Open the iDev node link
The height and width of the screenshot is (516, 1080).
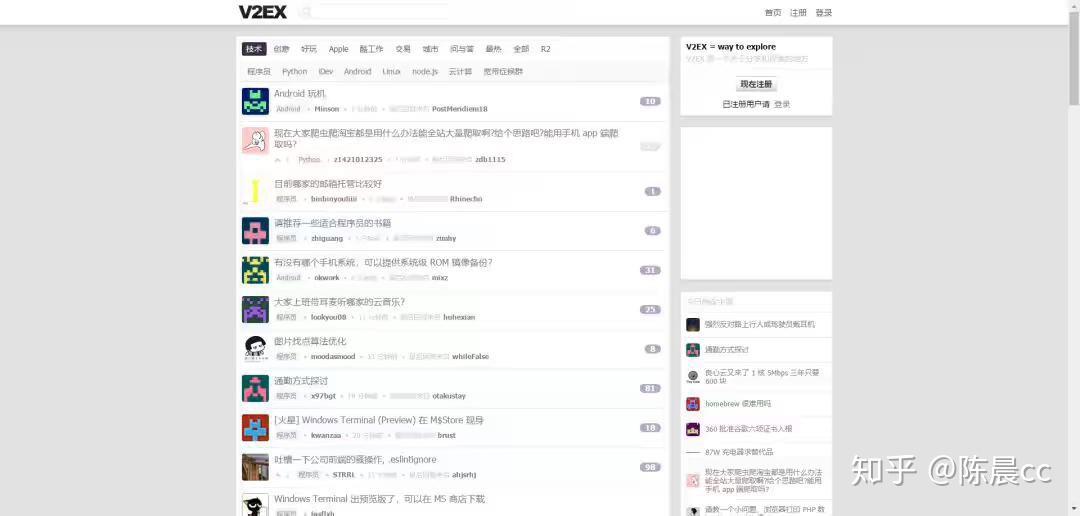326,72
